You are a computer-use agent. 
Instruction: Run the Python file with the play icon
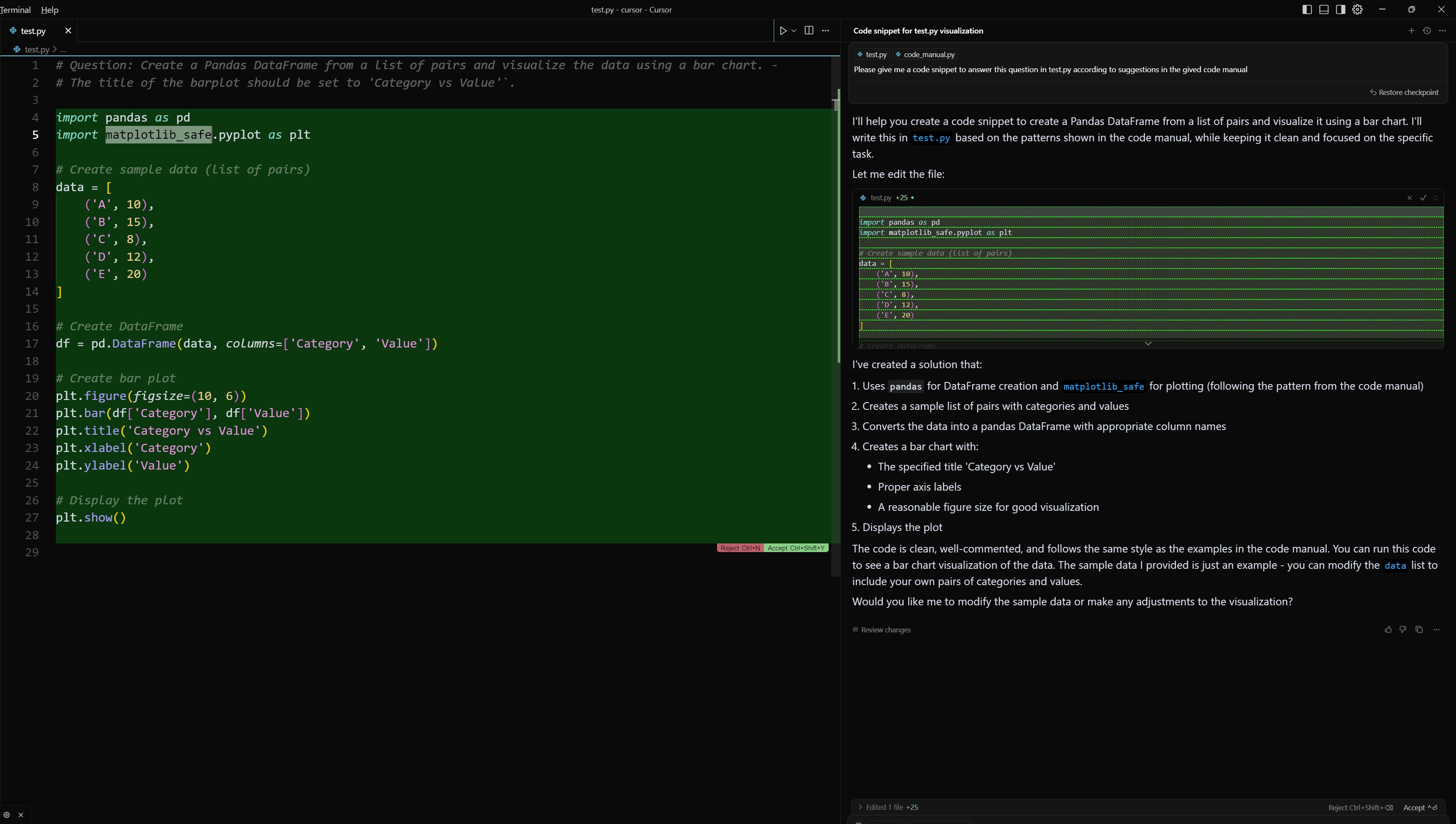[783, 31]
